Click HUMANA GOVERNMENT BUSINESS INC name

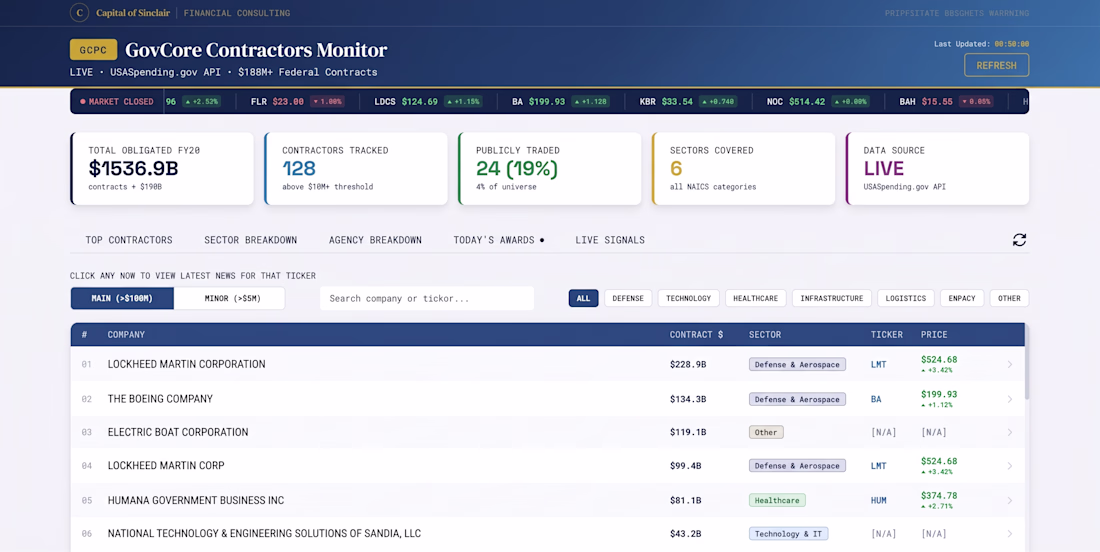[x=196, y=501]
